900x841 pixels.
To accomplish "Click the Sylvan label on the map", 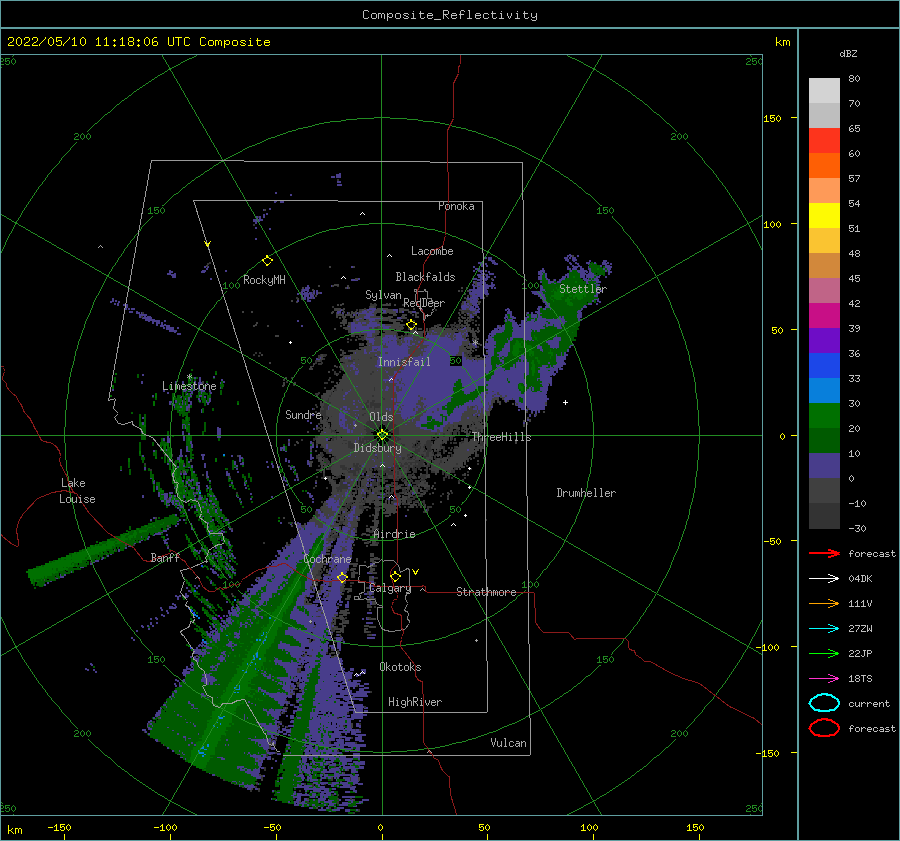I will pyautogui.click(x=383, y=295).
